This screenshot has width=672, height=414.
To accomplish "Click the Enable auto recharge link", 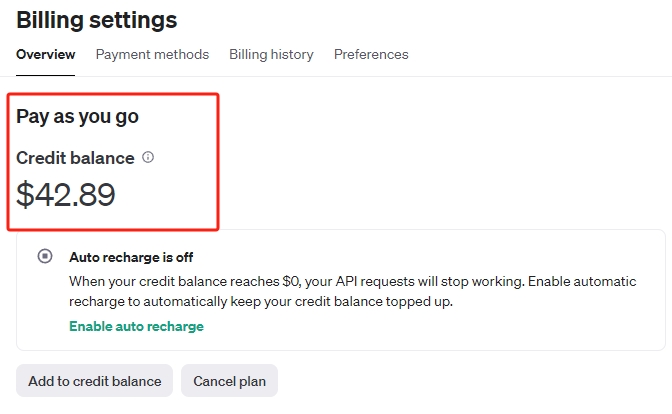I will tap(136, 326).
